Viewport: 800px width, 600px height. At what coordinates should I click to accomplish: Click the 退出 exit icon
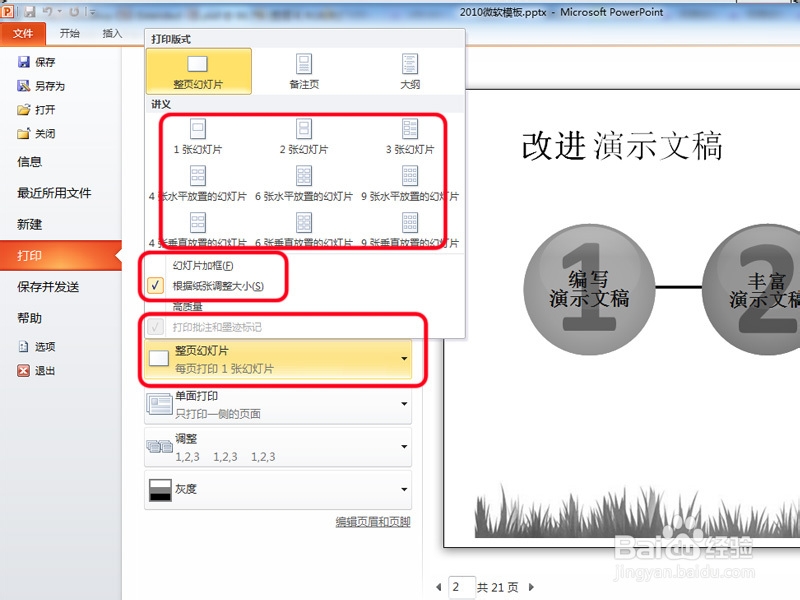click(x=23, y=370)
